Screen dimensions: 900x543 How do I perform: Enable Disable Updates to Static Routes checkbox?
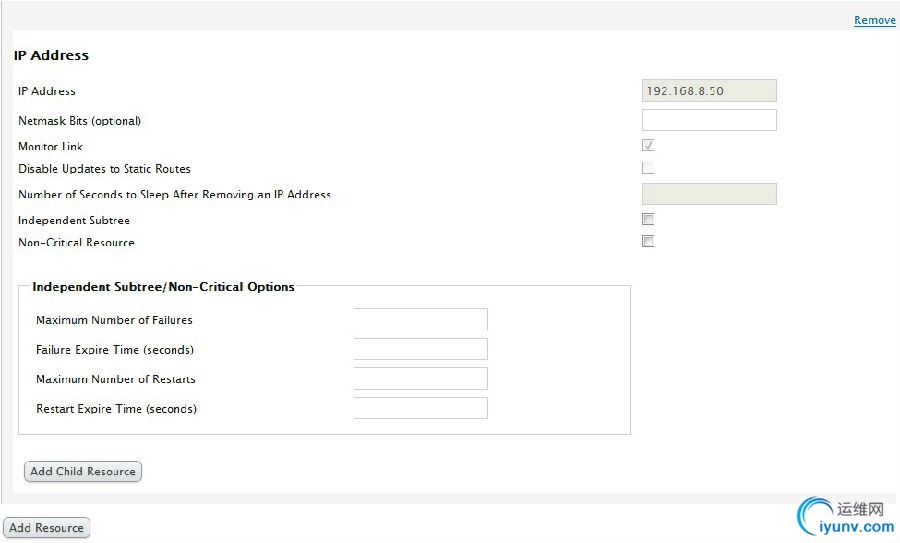[648, 168]
